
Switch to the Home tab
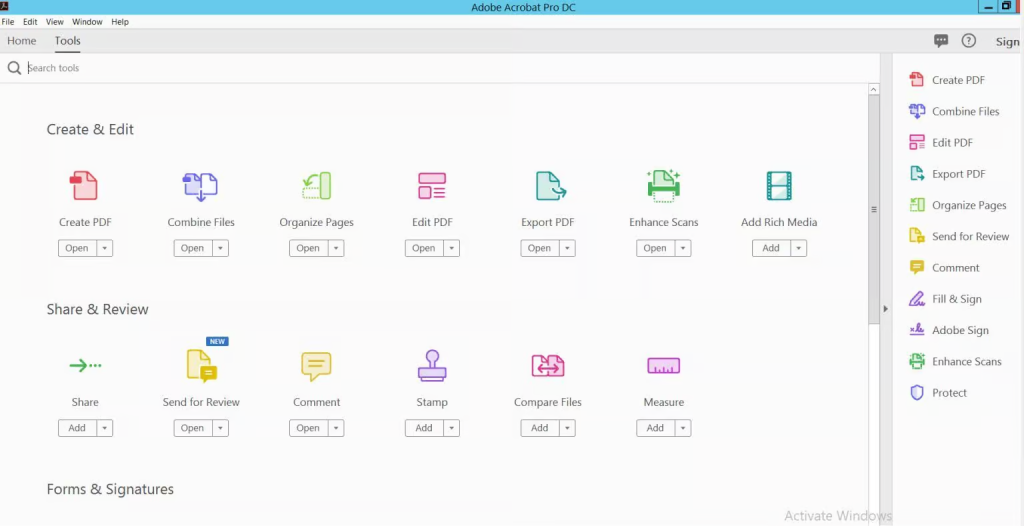coord(22,41)
